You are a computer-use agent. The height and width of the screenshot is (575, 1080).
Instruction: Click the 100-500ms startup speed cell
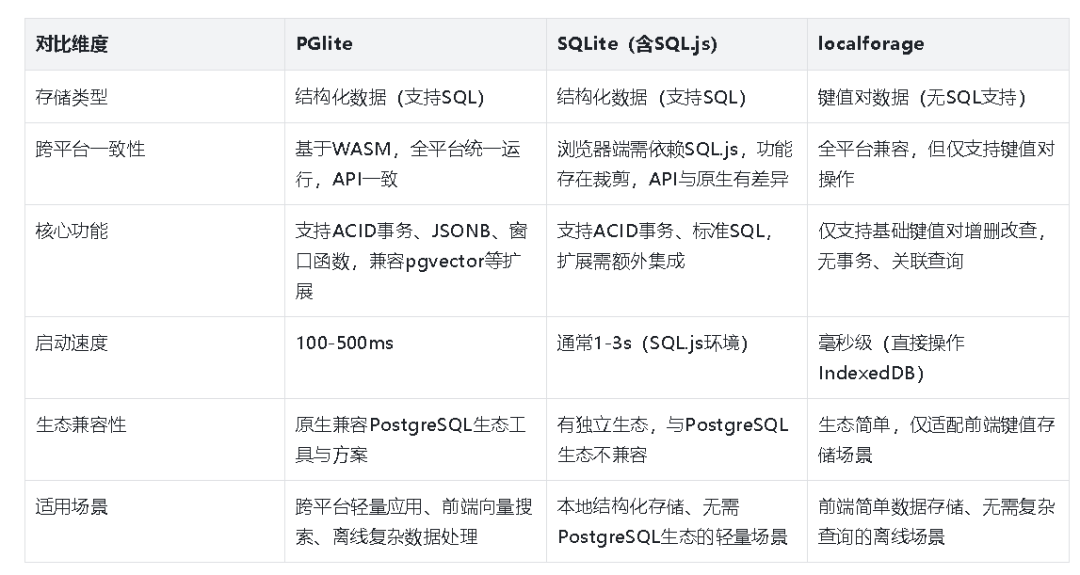pos(415,357)
